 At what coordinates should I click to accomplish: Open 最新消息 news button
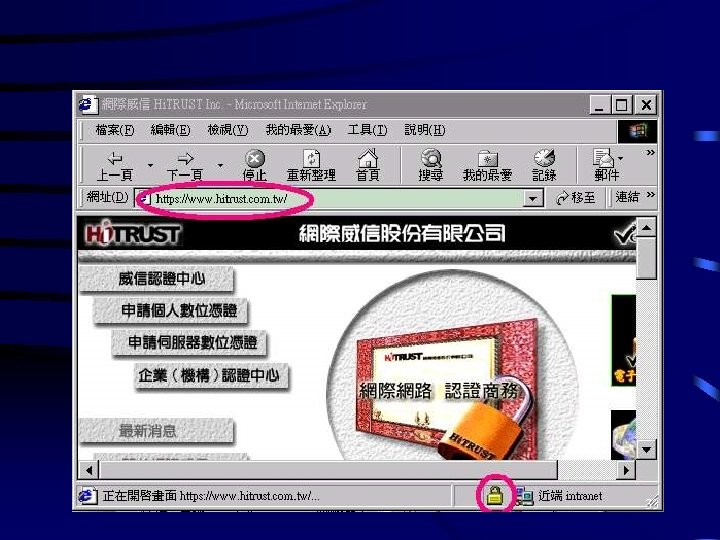pos(157,431)
